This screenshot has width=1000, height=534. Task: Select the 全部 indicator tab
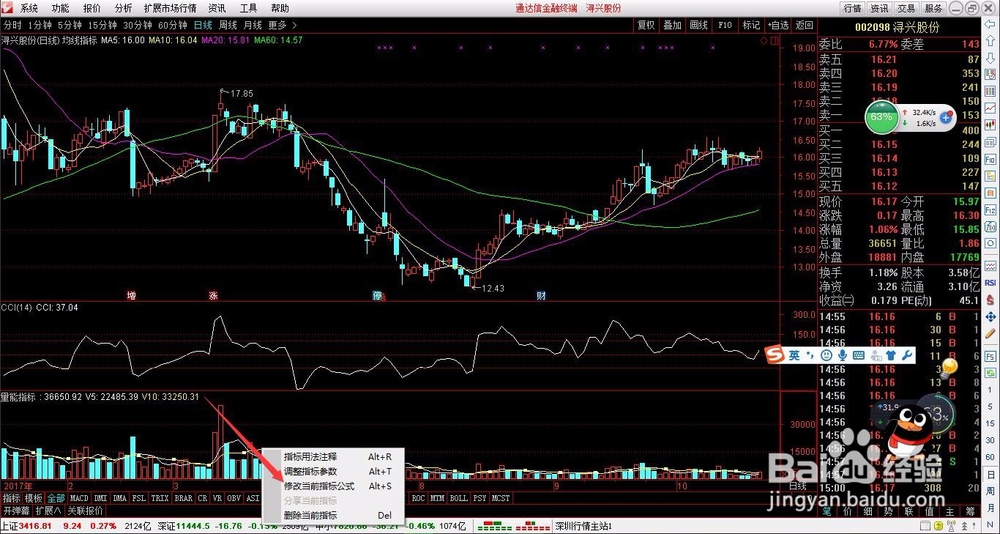(x=56, y=498)
